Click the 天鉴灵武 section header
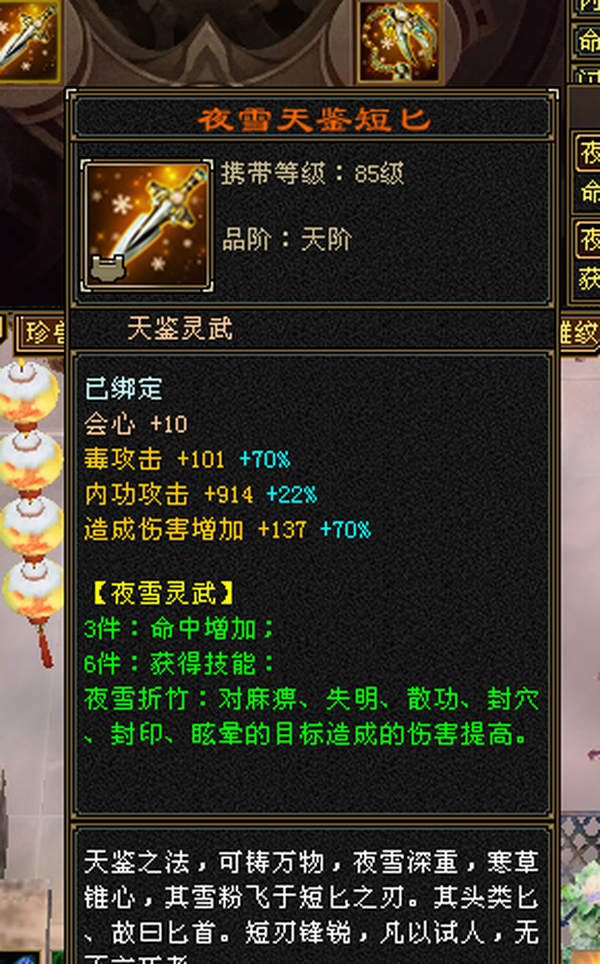Viewport: 600px width, 964px height. [180, 329]
